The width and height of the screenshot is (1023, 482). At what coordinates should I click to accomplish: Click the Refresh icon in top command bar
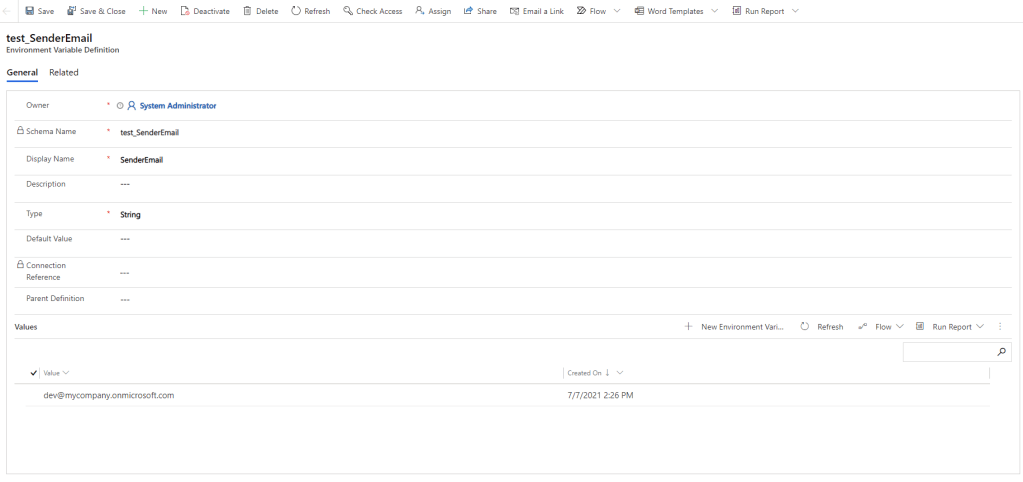click(296, 11)
